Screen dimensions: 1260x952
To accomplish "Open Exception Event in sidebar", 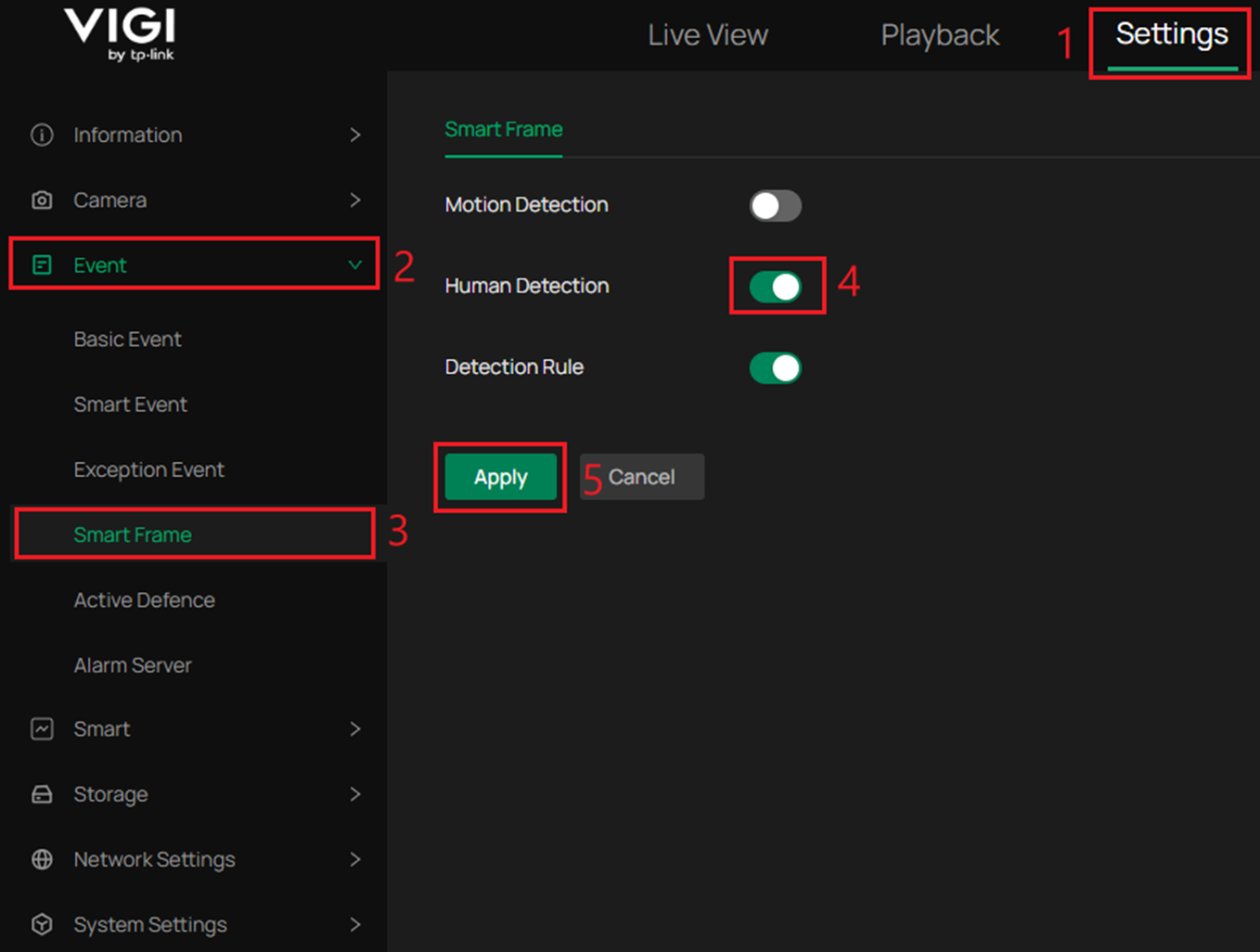I will 148,470.
